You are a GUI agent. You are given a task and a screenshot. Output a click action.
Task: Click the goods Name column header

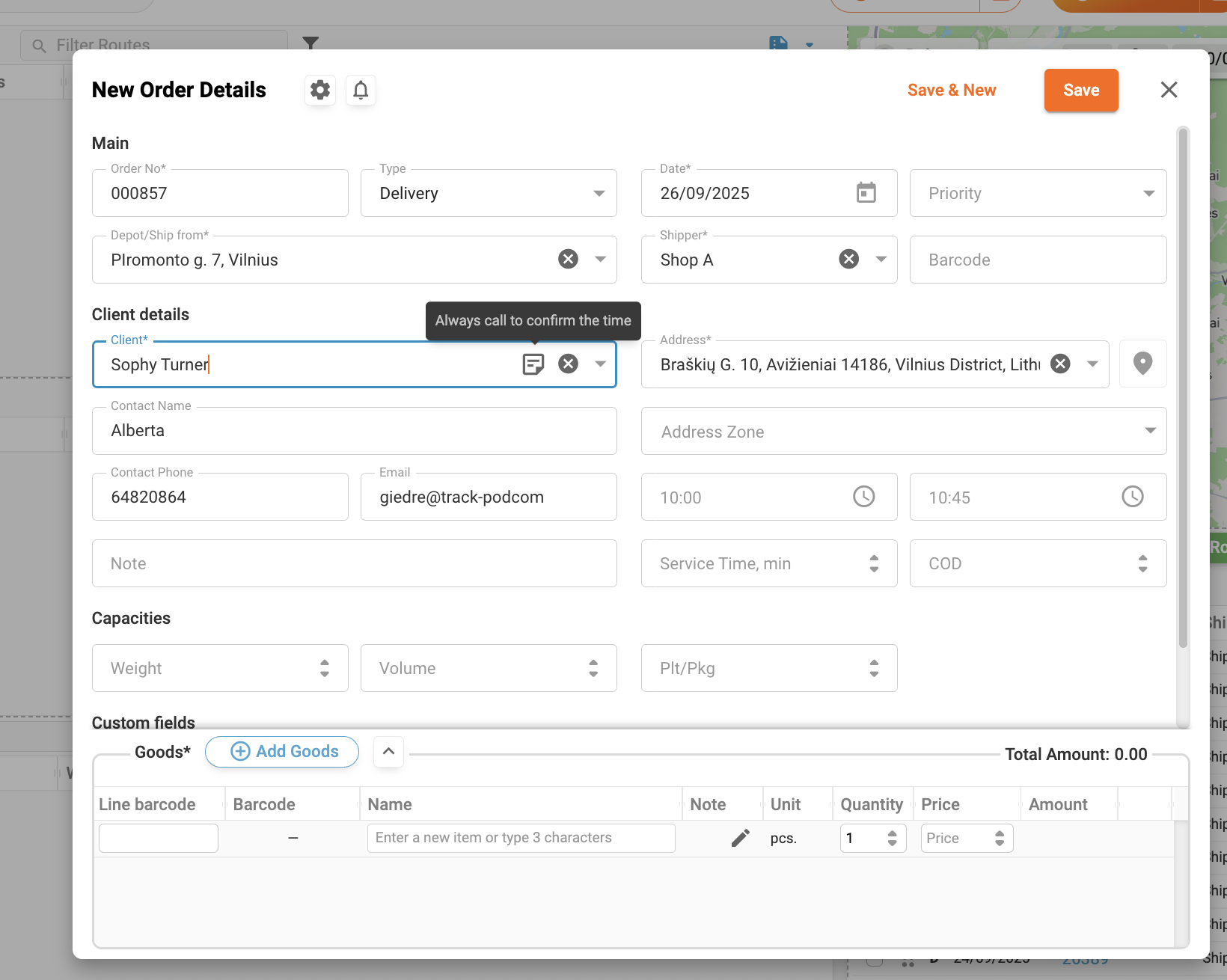[x=390, y=804]
